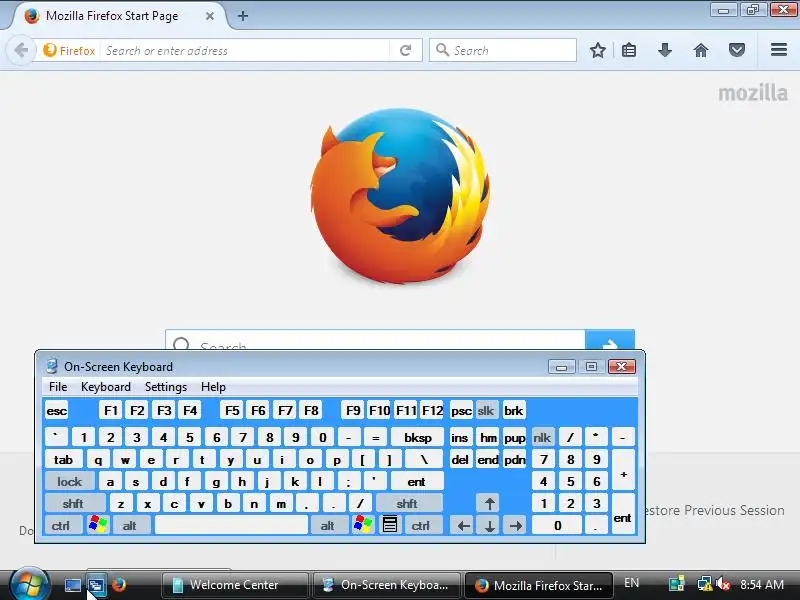The height and width of the screenshot is (600, 800).
Task: Open the Pocket icon in toolbar
Action: [x=737, y=50]
